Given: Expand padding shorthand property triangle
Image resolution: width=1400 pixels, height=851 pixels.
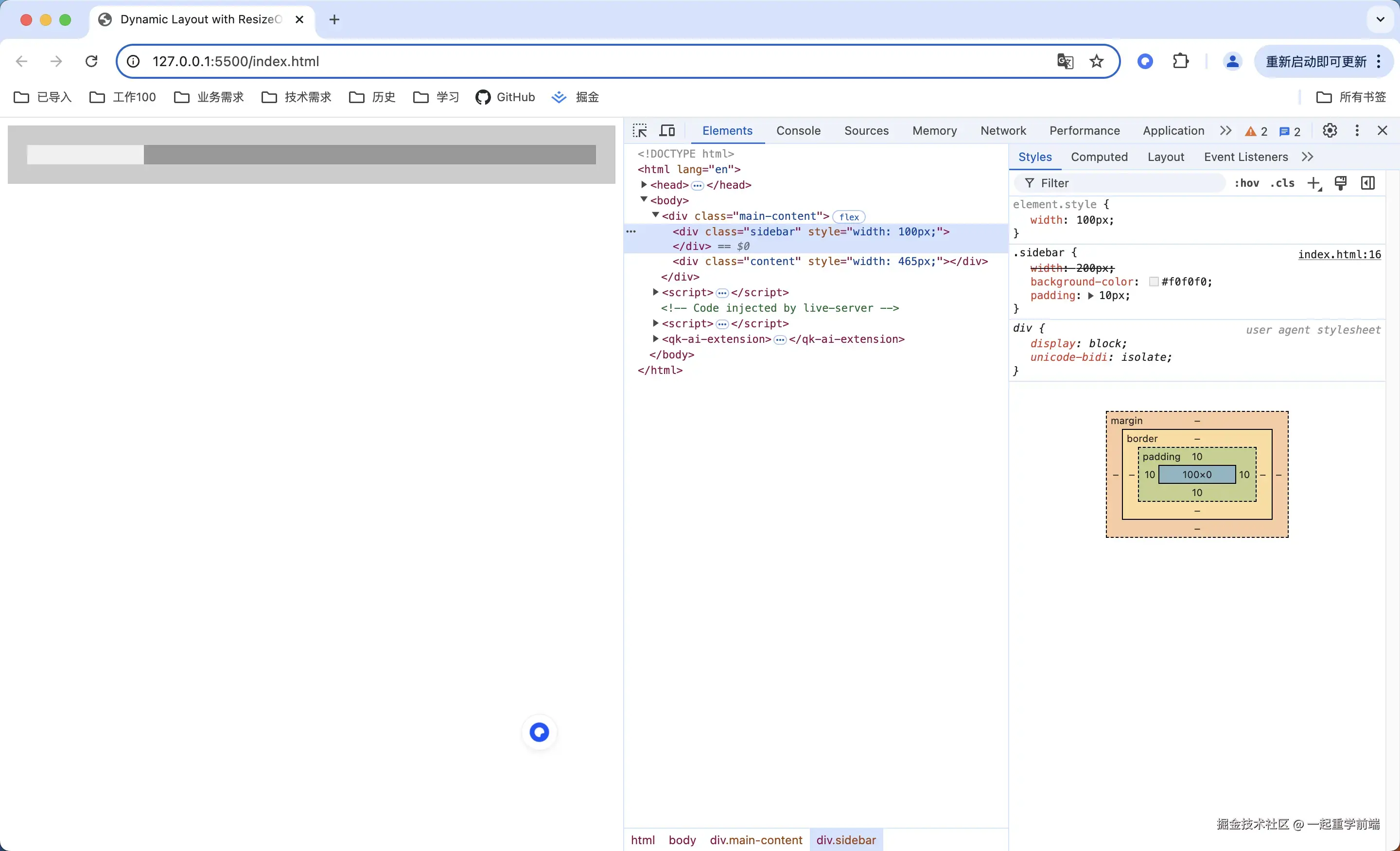Looking at the screenshot, I should 1090,296.
